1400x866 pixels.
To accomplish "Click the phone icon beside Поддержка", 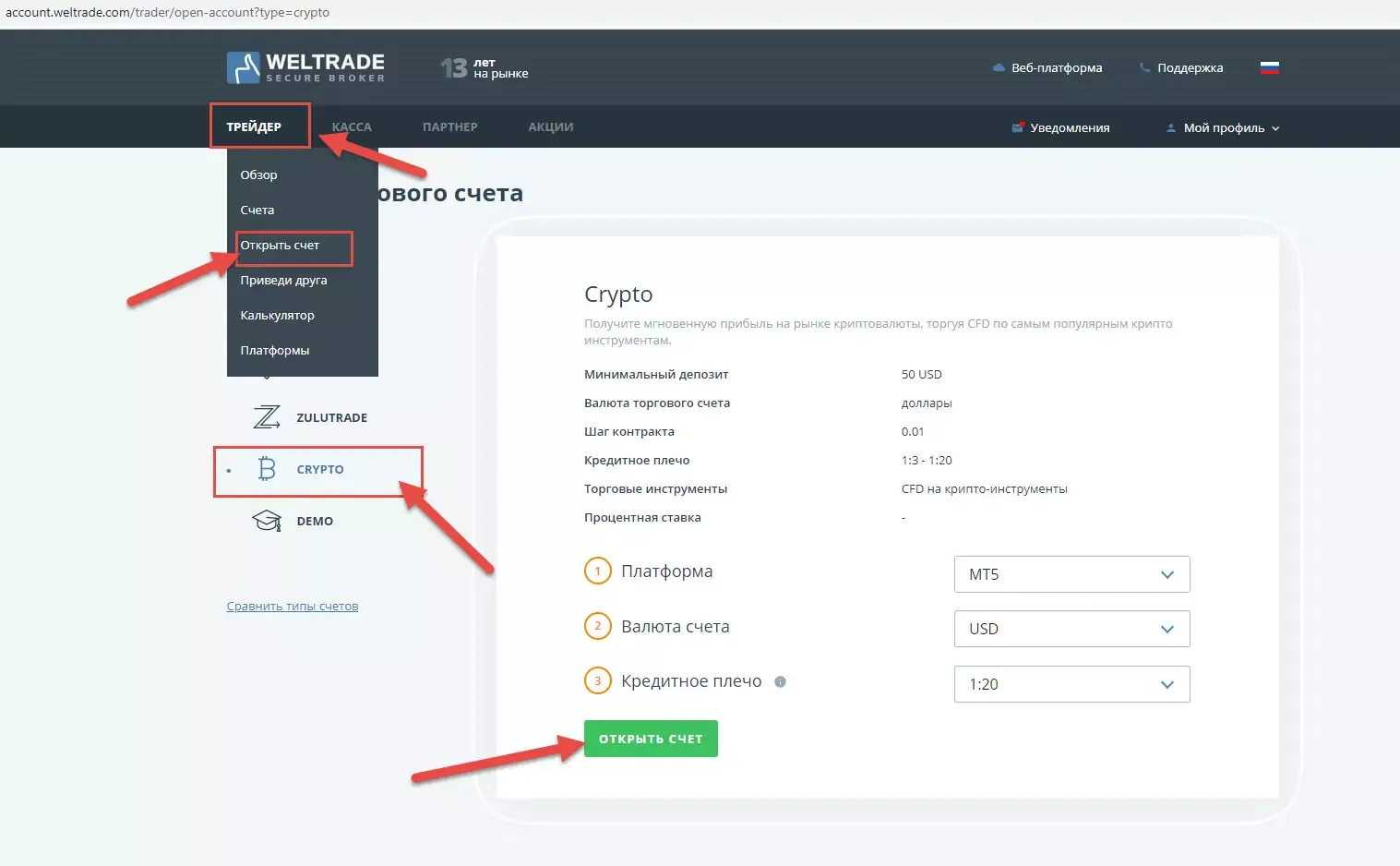I will 1144,67.
